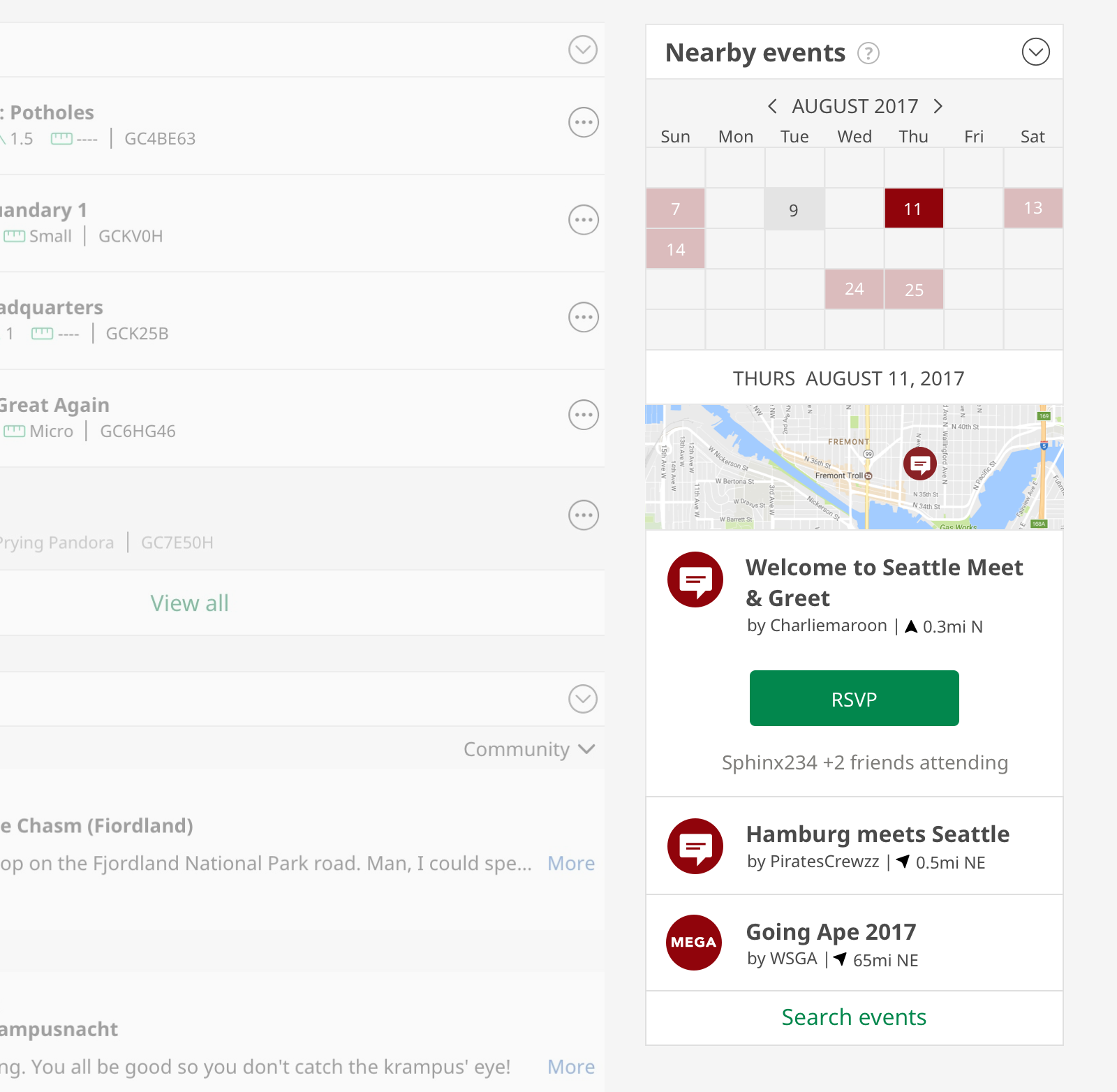
Task: Open options menu for Great Again cache
Action: (x=583, y=415)
